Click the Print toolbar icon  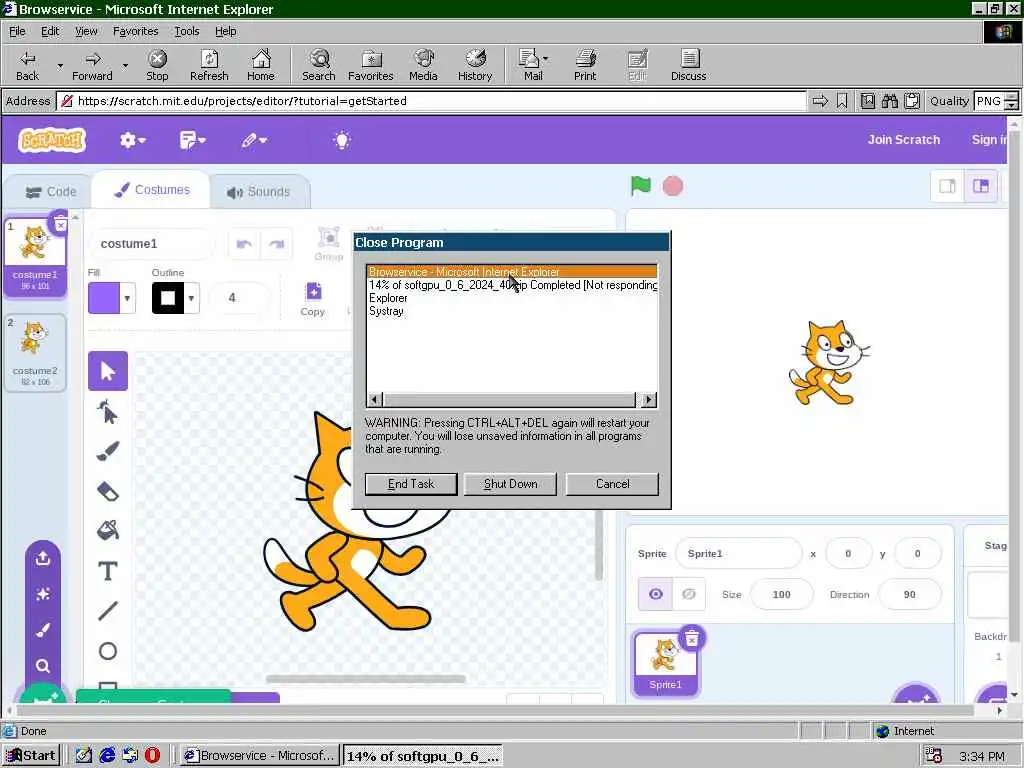pos(585,65)
